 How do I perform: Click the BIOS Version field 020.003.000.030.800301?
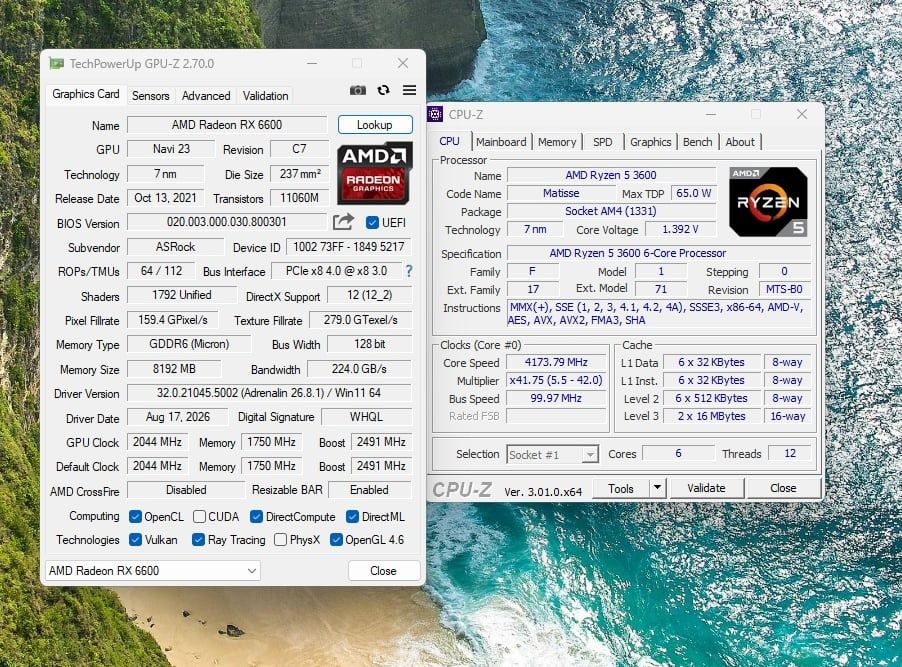tap(227, 222)
